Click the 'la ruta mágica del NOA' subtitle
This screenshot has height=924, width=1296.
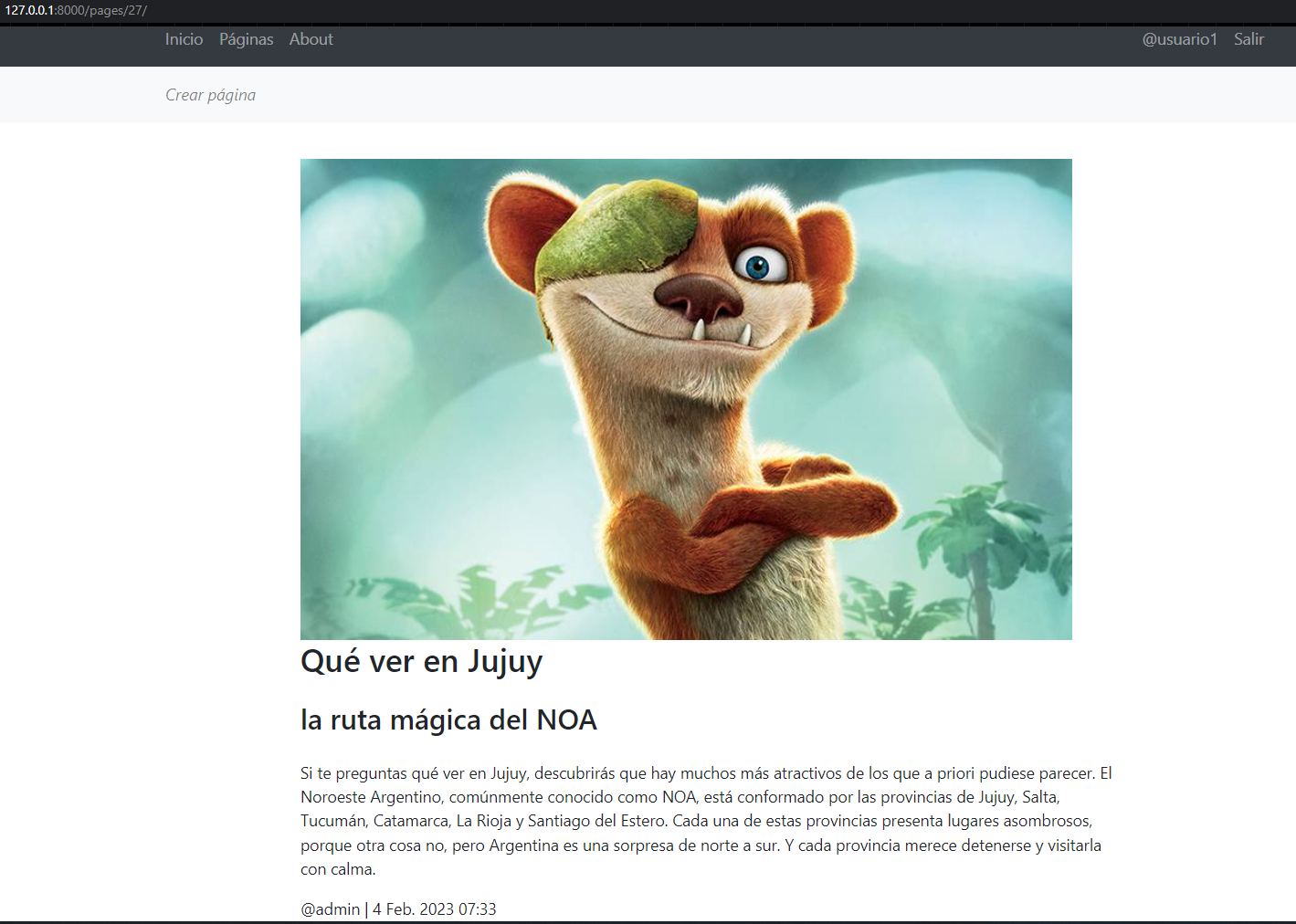[448, 719]
